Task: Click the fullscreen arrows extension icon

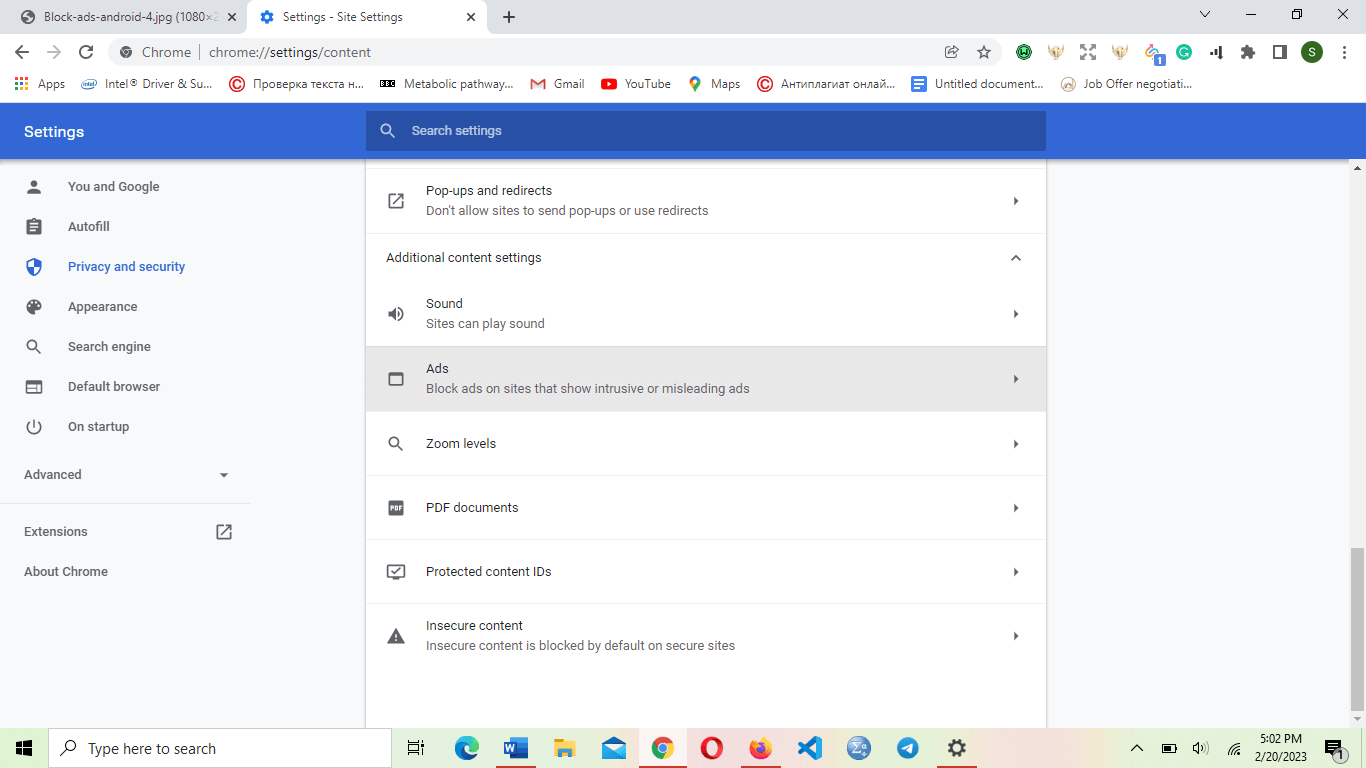Action: pyautogui.click(x=1088, y=52)
